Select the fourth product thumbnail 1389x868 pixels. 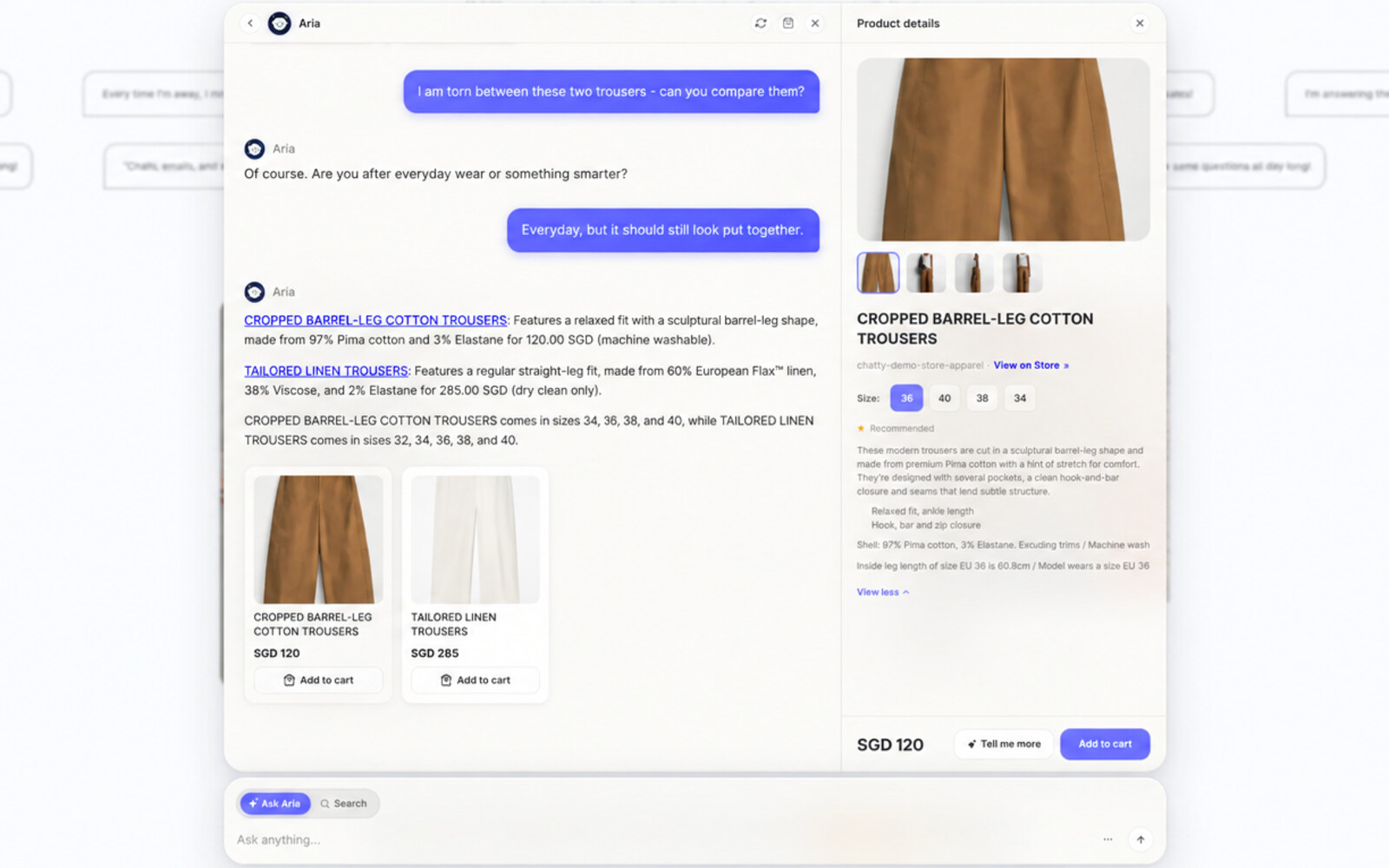click(x=1023, y=273)
